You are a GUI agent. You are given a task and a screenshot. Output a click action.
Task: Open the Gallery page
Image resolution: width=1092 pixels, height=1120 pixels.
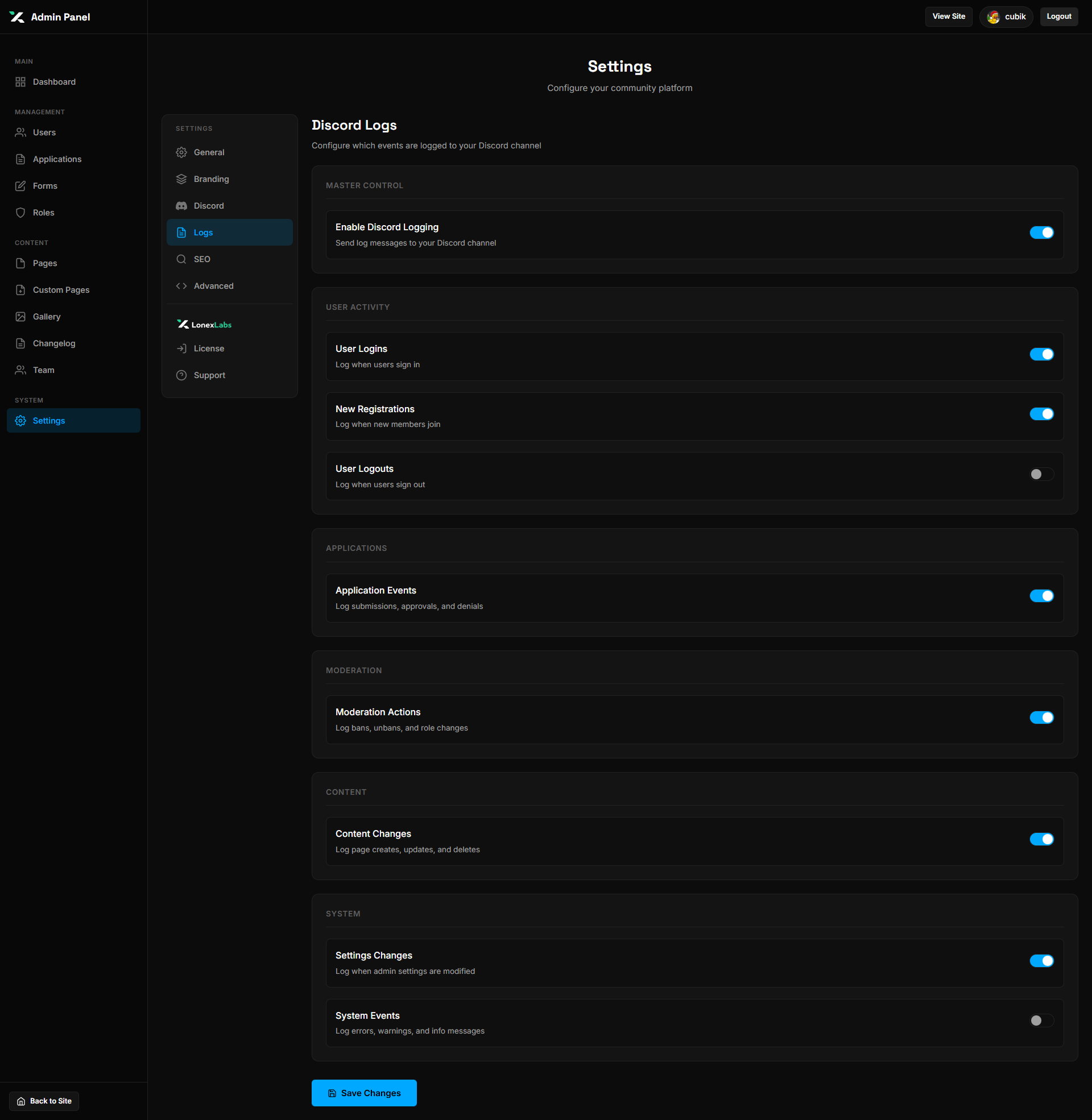pos(73,317)
